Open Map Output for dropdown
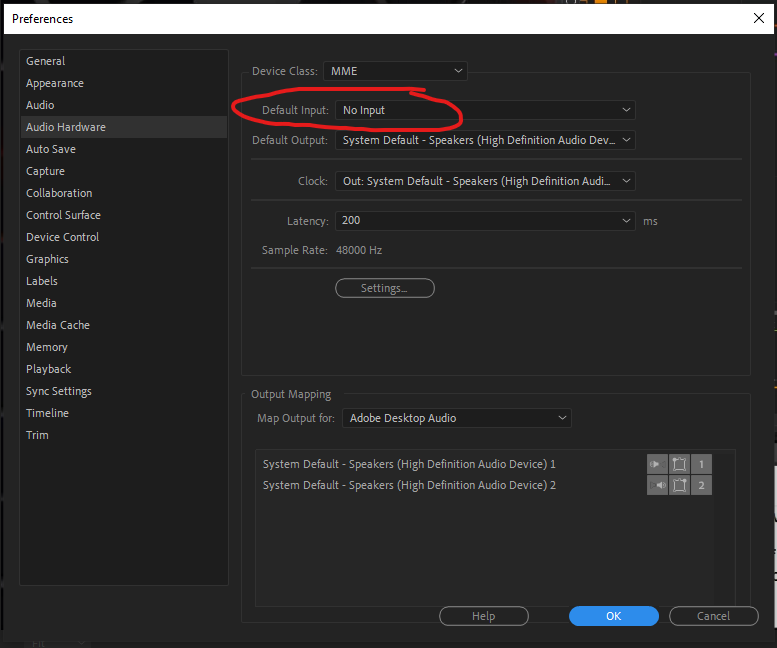This screenshot has height=648, width=777. pyautogui.click(x=456, y=418)
